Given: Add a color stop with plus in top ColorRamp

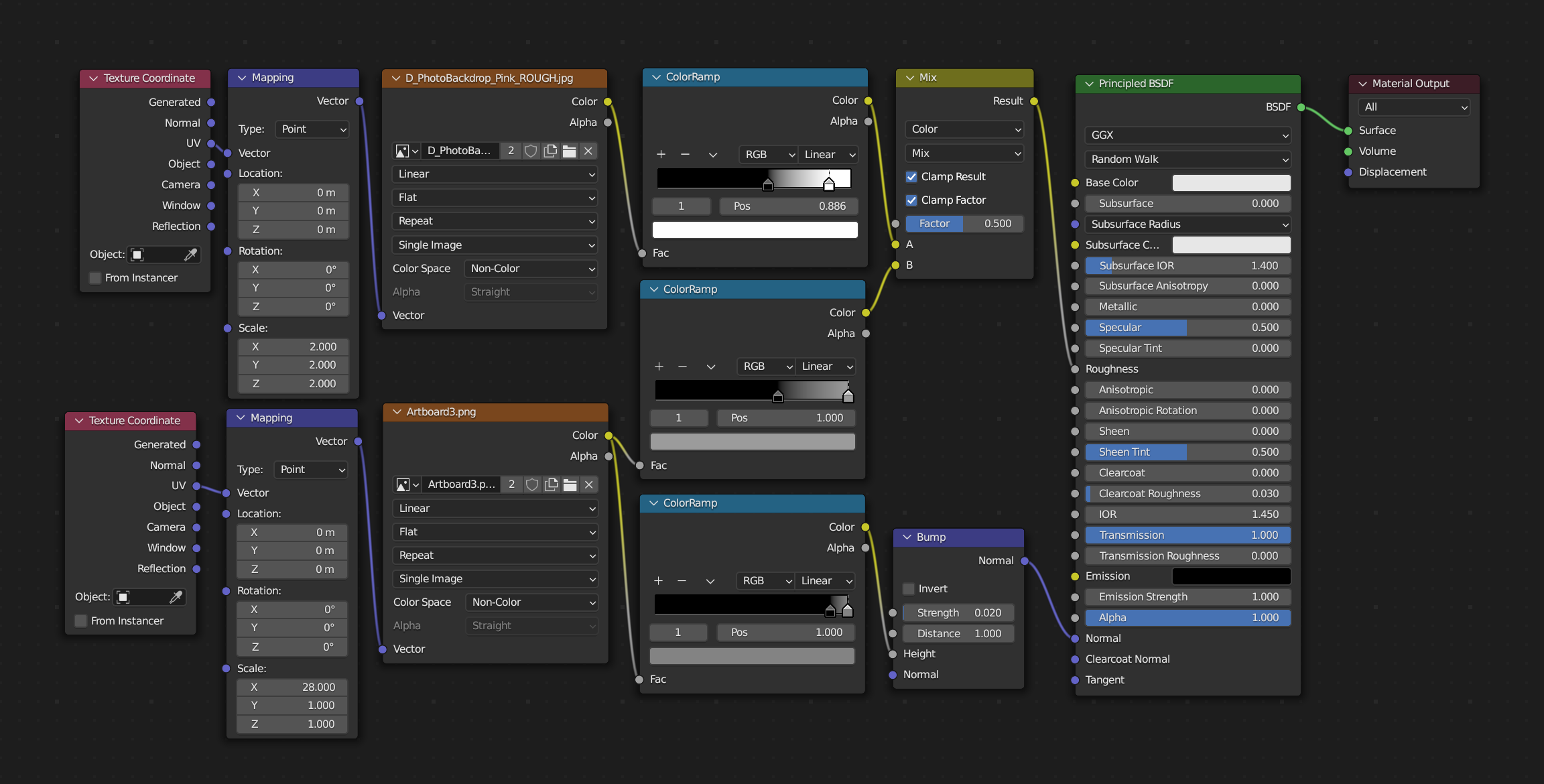Looking at the screenshot, I should pyautogui.click(x=661, y=155).
